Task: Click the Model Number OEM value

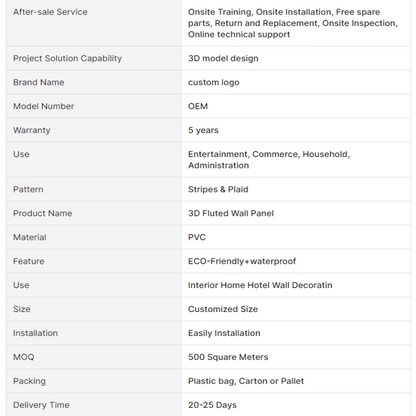Action: click(x=198, y=106)
